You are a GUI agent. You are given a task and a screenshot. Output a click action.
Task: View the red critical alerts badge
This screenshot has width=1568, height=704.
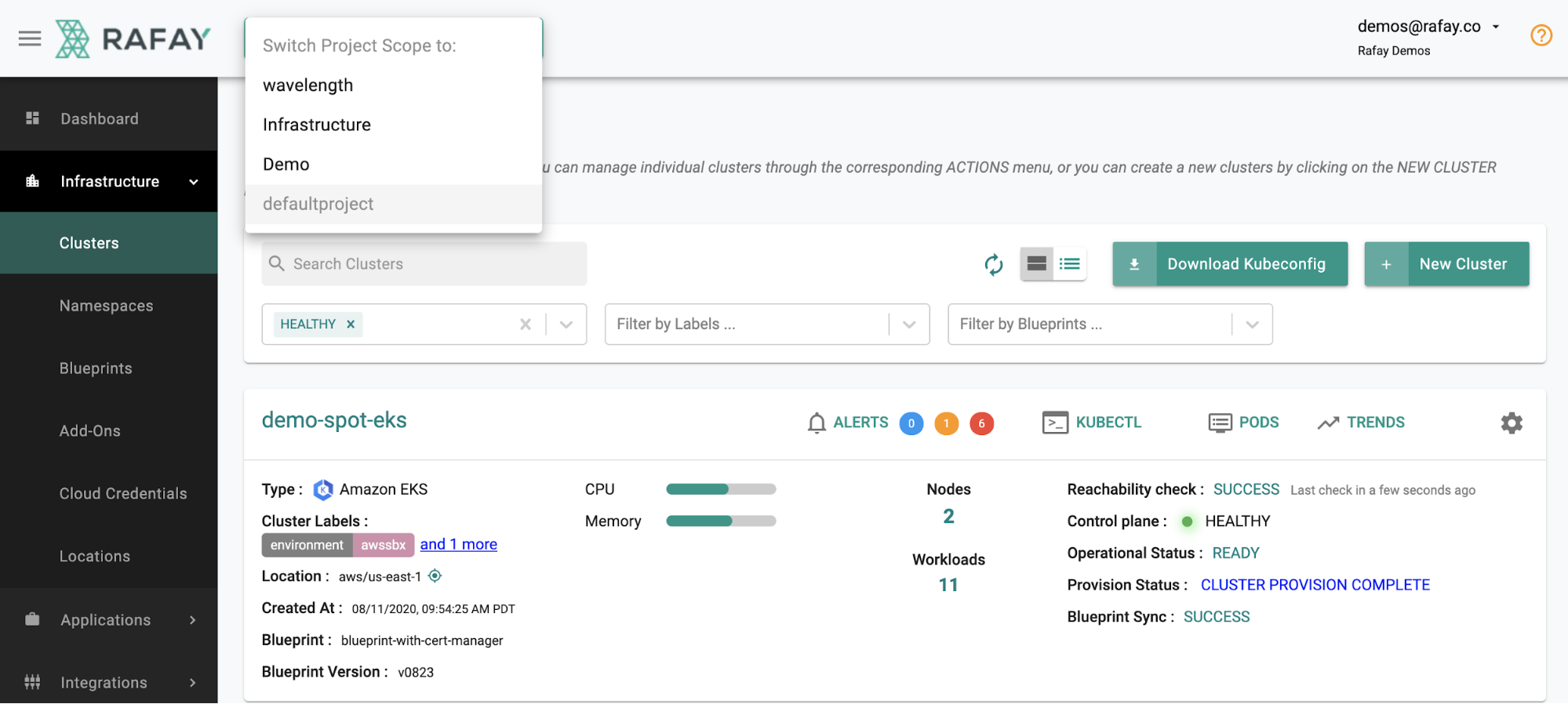[x=981, y=423]
